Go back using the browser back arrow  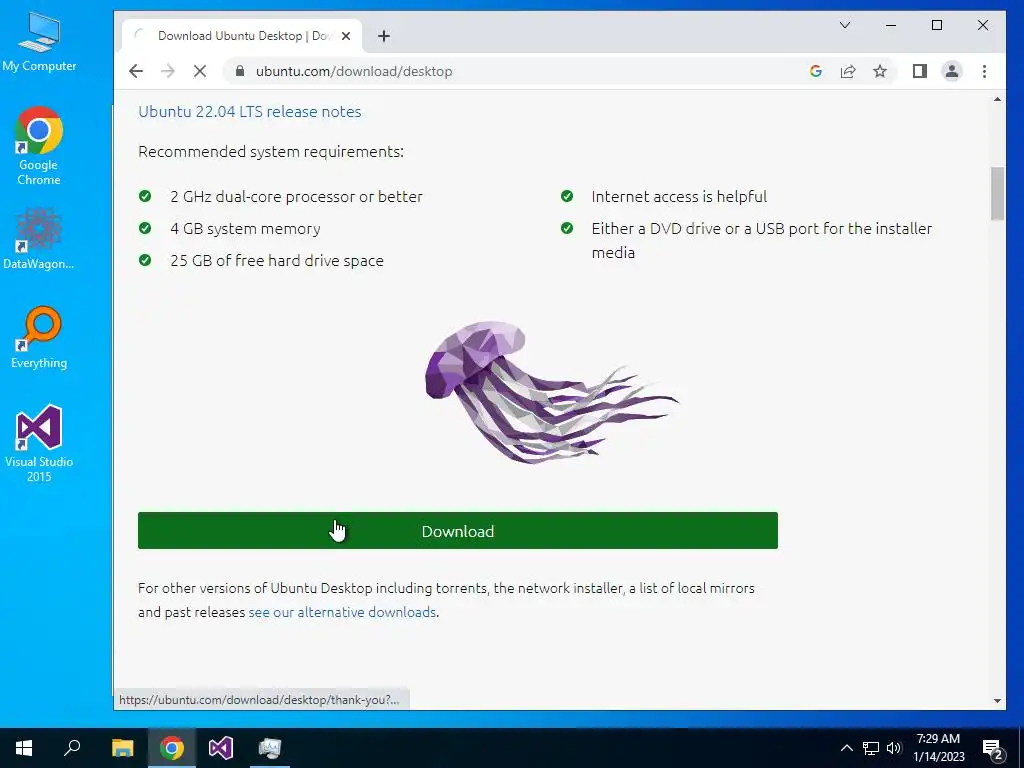(136, 71)
